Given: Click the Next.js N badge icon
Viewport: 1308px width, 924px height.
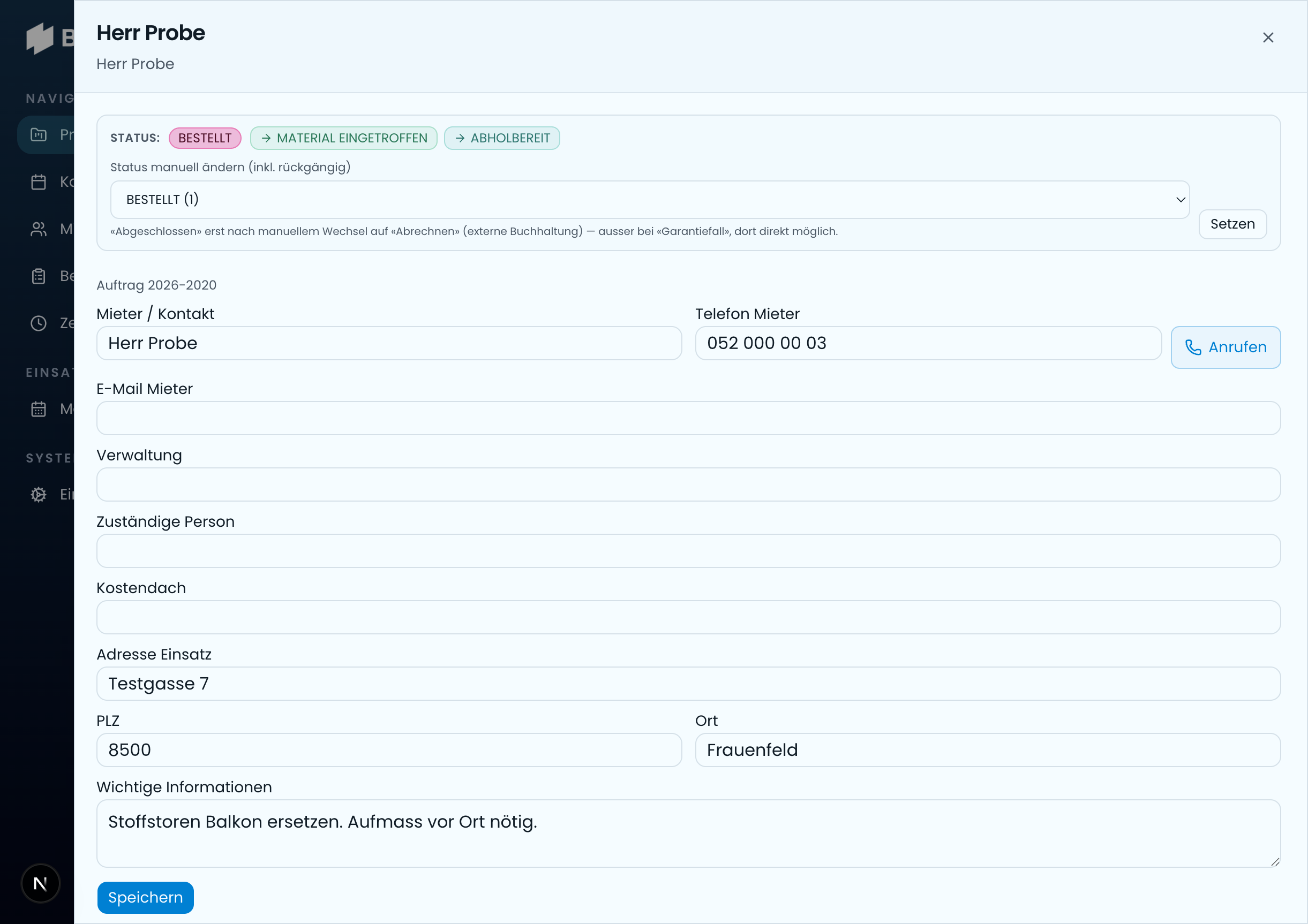Looking at the screenshot, I should (x=41, y=883).
